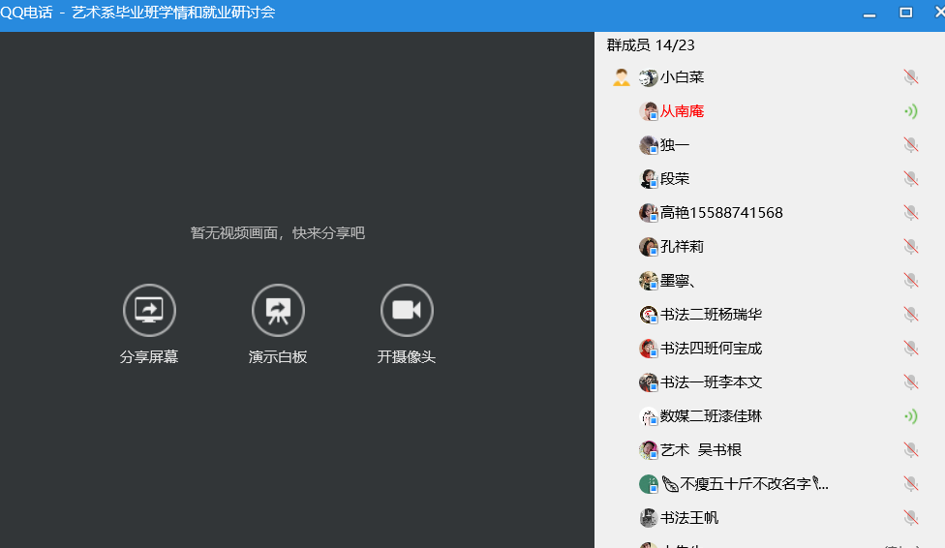The height and width of the screenshot is (548, 945).
Task: Click 从南庵's avatar
Action: 648,112
